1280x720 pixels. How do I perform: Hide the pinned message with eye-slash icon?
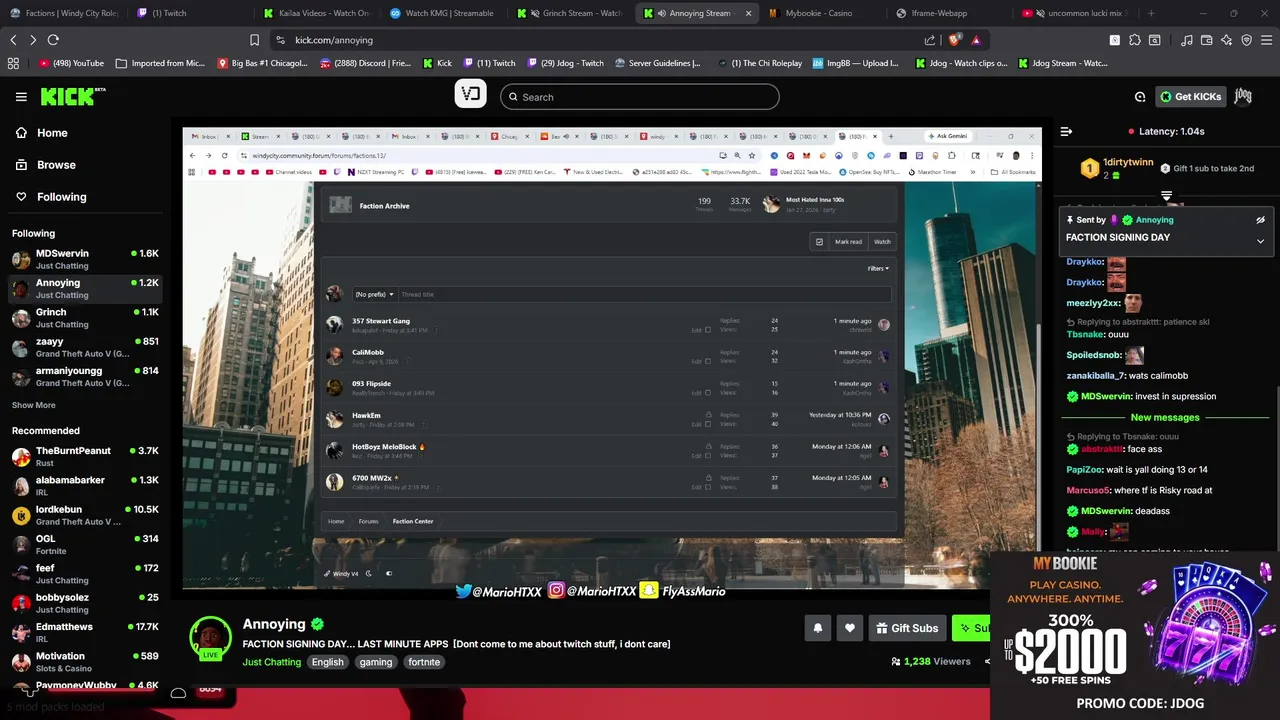pos(1260,220)
